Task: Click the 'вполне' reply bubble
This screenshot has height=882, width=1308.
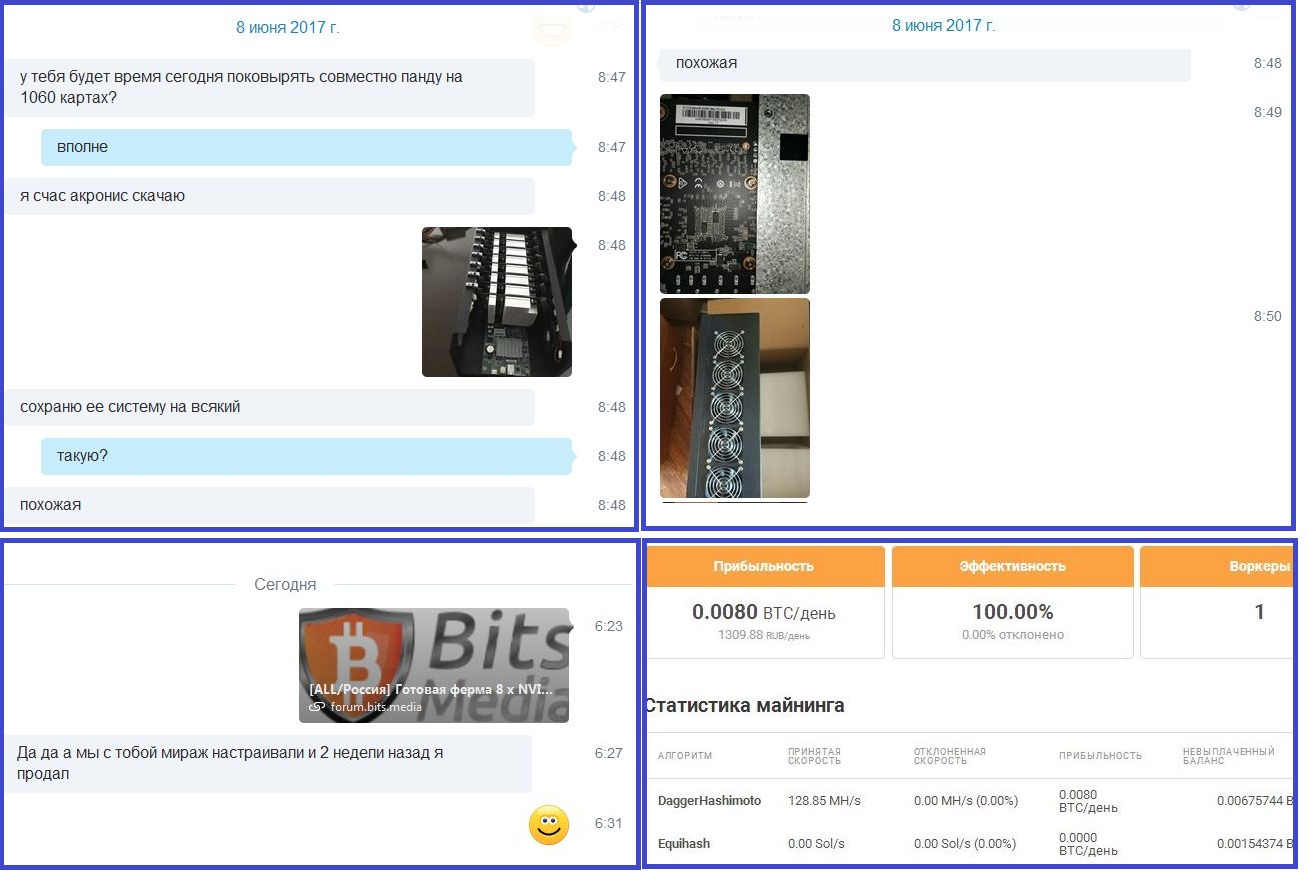Action: tap(306, 147)
